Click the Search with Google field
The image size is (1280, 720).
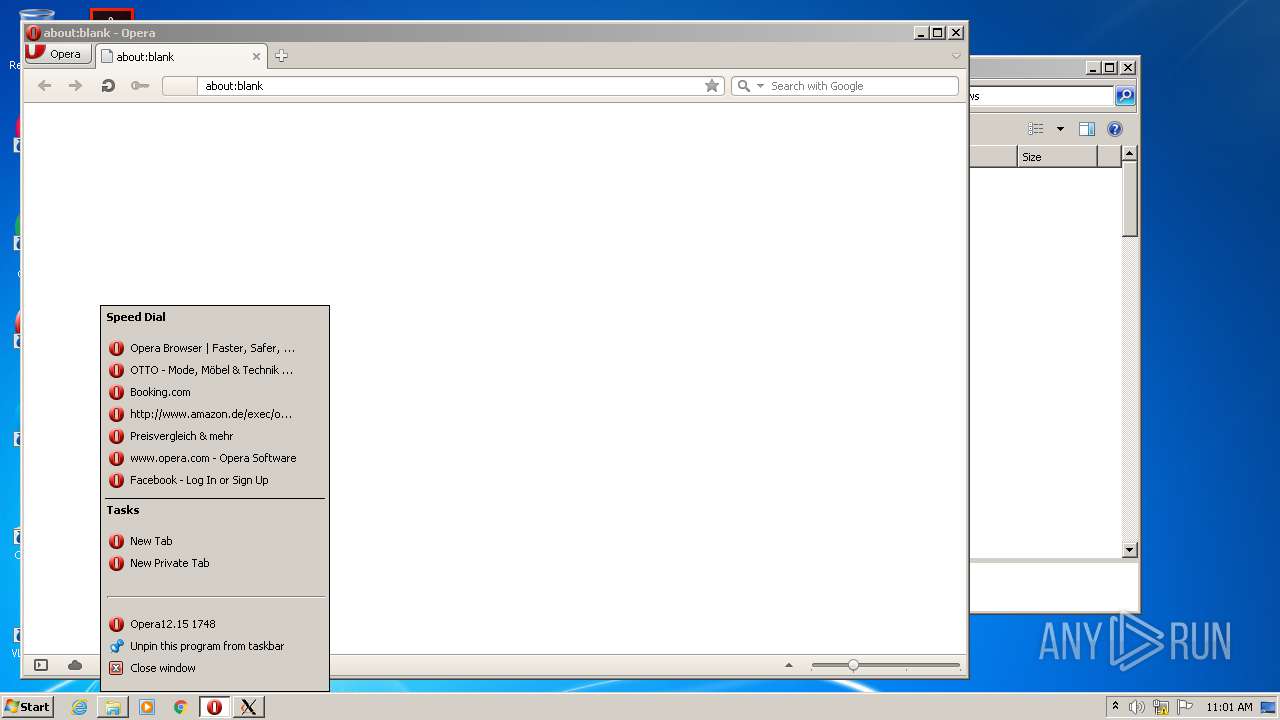[x=862, y=86]
